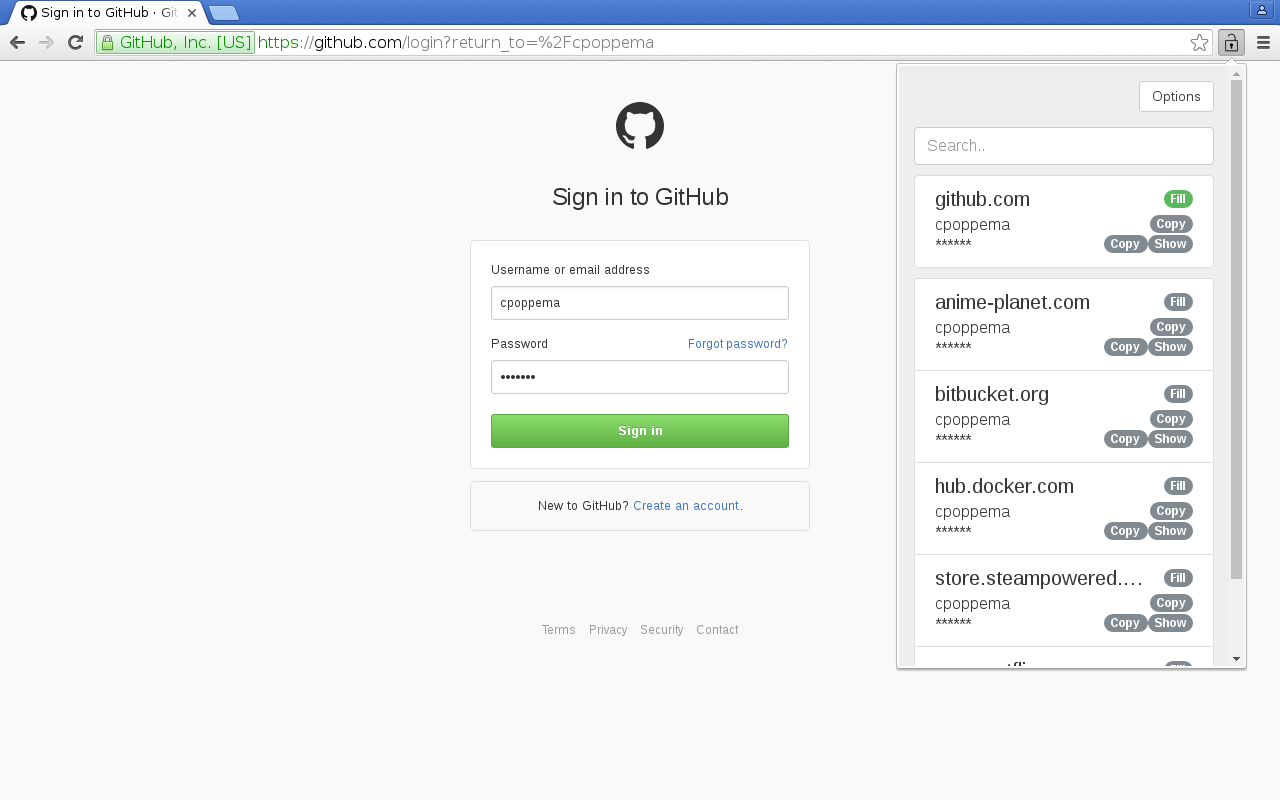Click the Search field in the extension
The image size is (1280, 800).
[x=1063, y=145]
